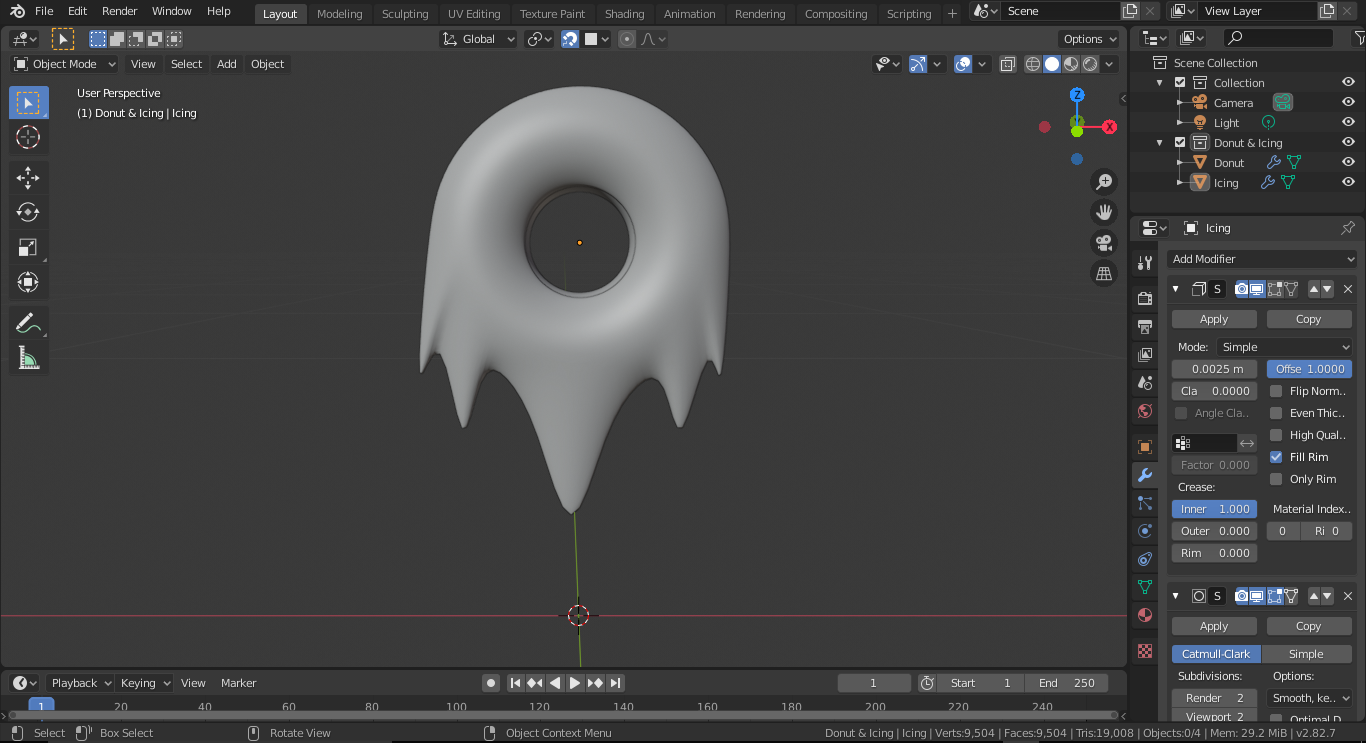Pick the Scale tool

[28, 247]
